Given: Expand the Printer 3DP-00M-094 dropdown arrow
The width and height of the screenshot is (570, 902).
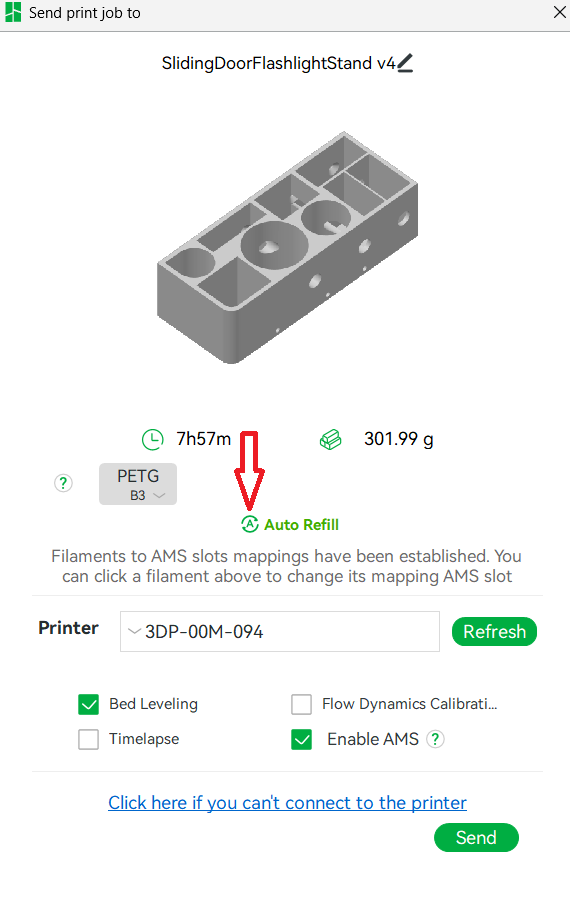Looking at the screenshot, I should (x=135, y=632).
